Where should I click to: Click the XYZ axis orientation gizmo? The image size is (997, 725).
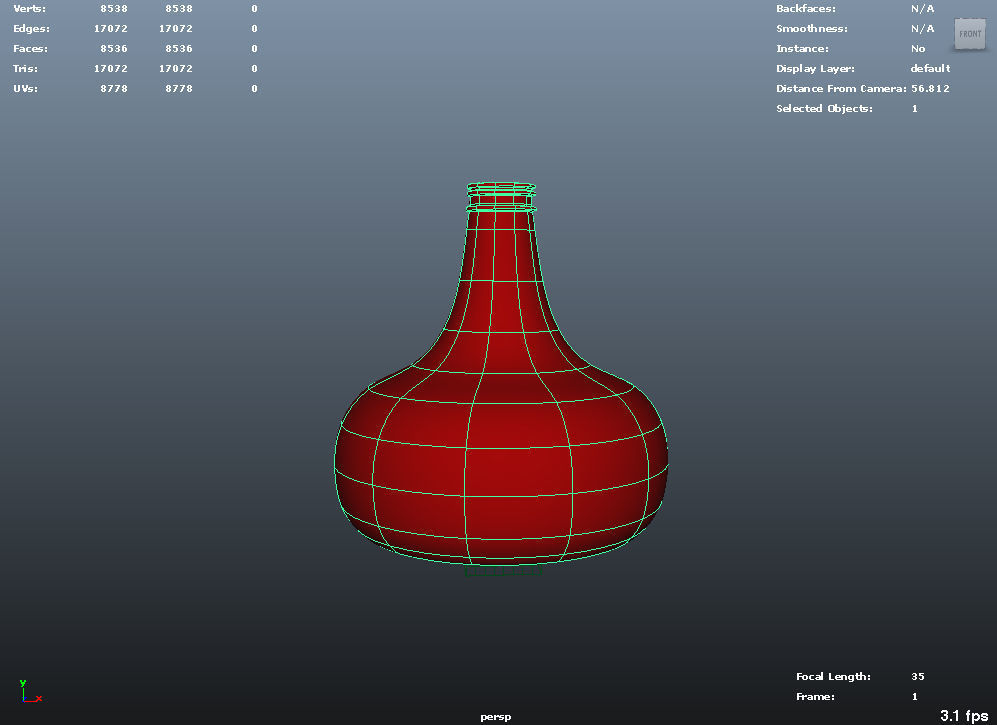(x=30, y=692)
